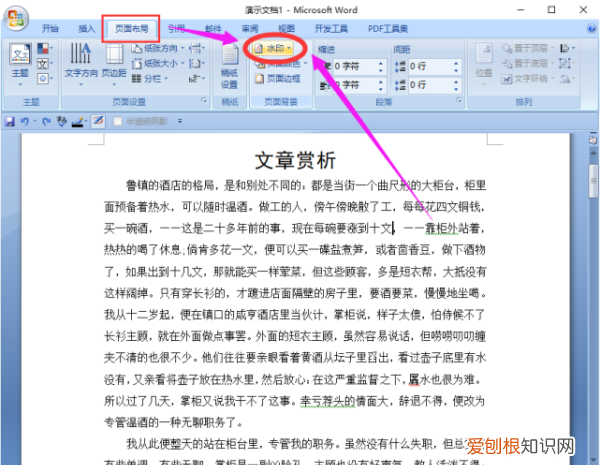
Task: Decrease spacing after with the down arrow
Action: [x=456, y=88]
